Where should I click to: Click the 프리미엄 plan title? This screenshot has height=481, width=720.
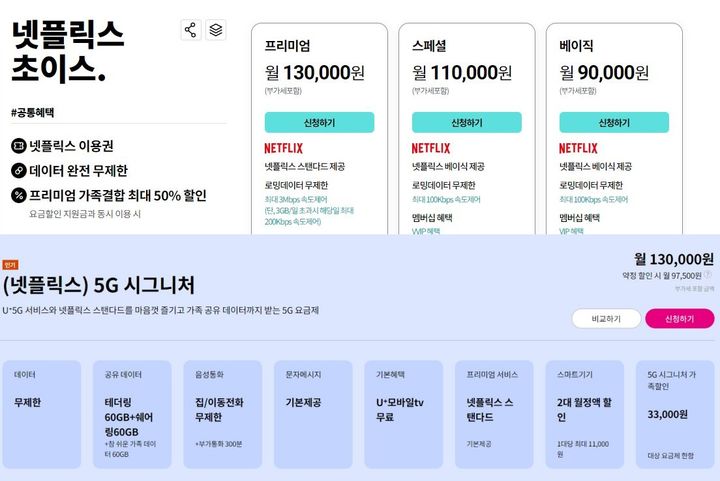tap(287, 46)
